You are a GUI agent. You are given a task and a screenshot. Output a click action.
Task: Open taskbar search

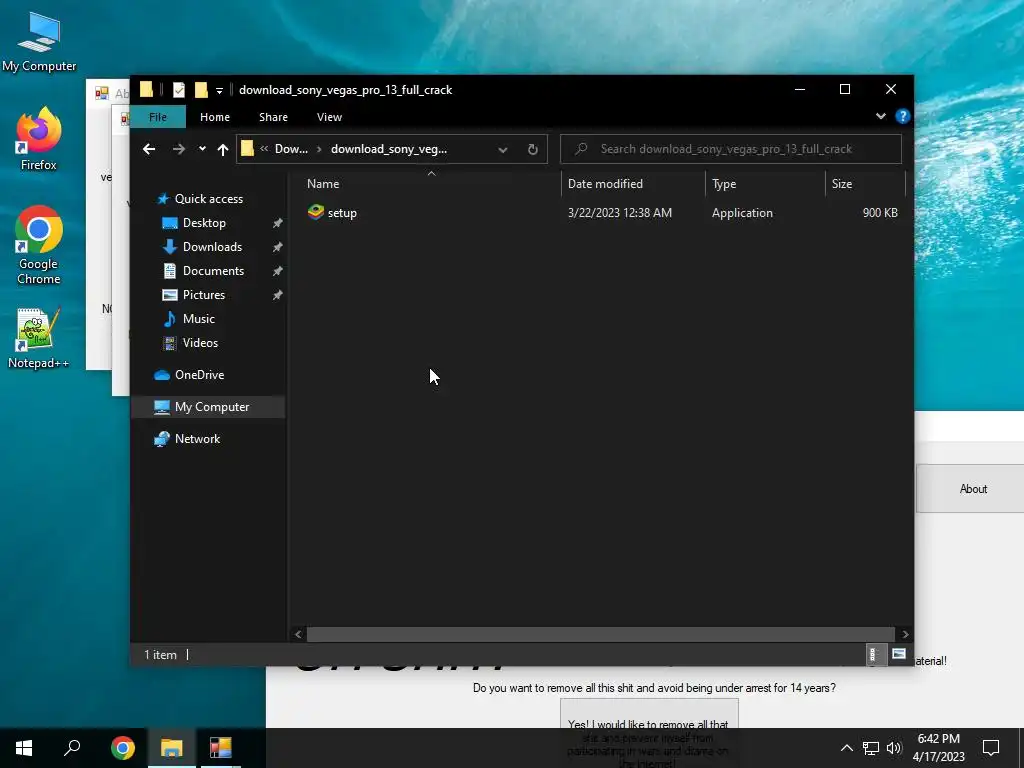click(x=72, y=748)
